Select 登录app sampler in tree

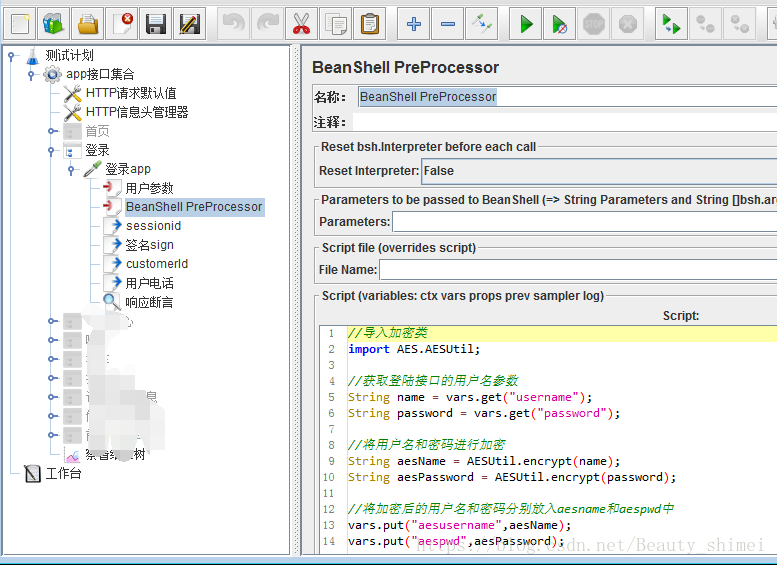coord(128,169)
